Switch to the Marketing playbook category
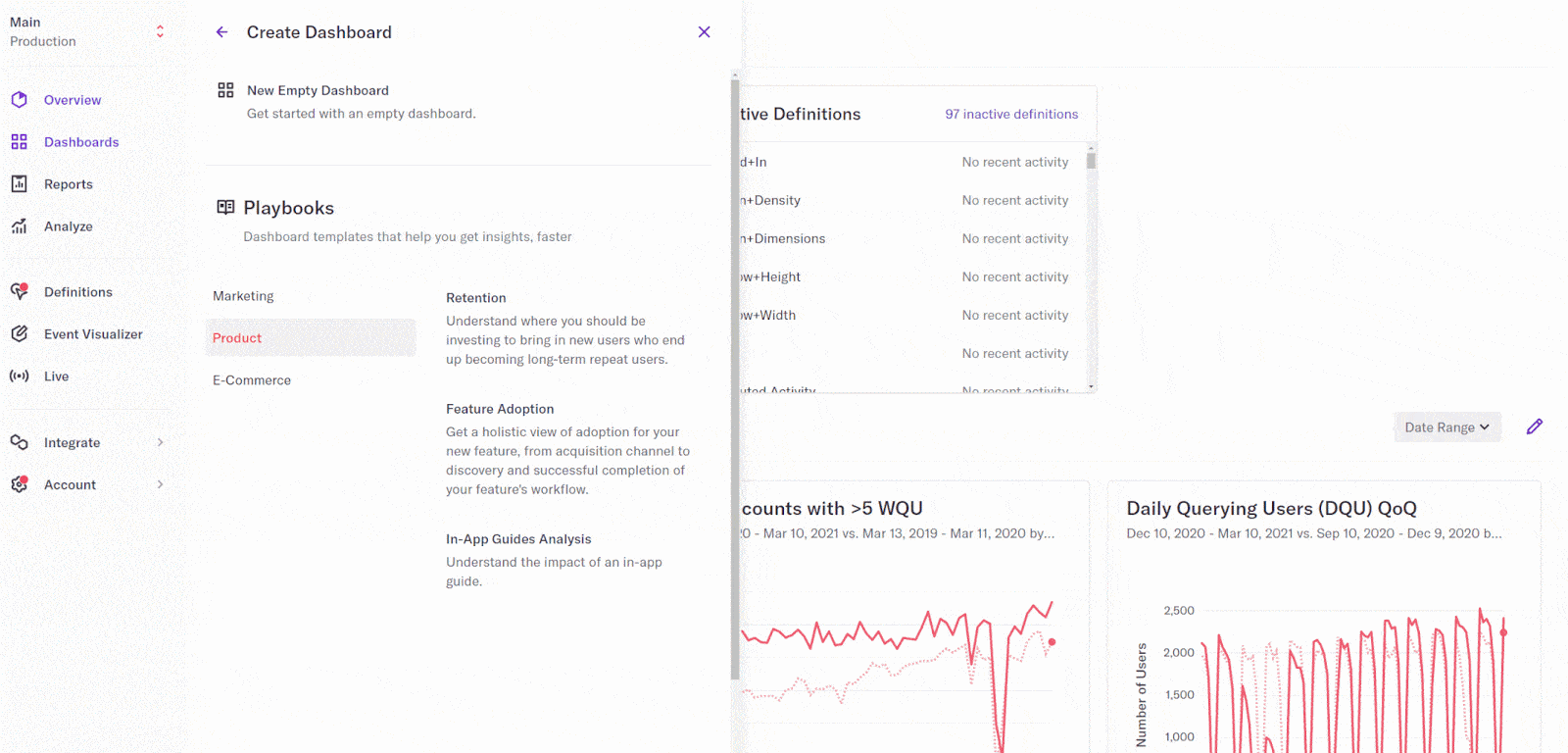This screenshot has width=1568, height=753. tap(242, 295)
